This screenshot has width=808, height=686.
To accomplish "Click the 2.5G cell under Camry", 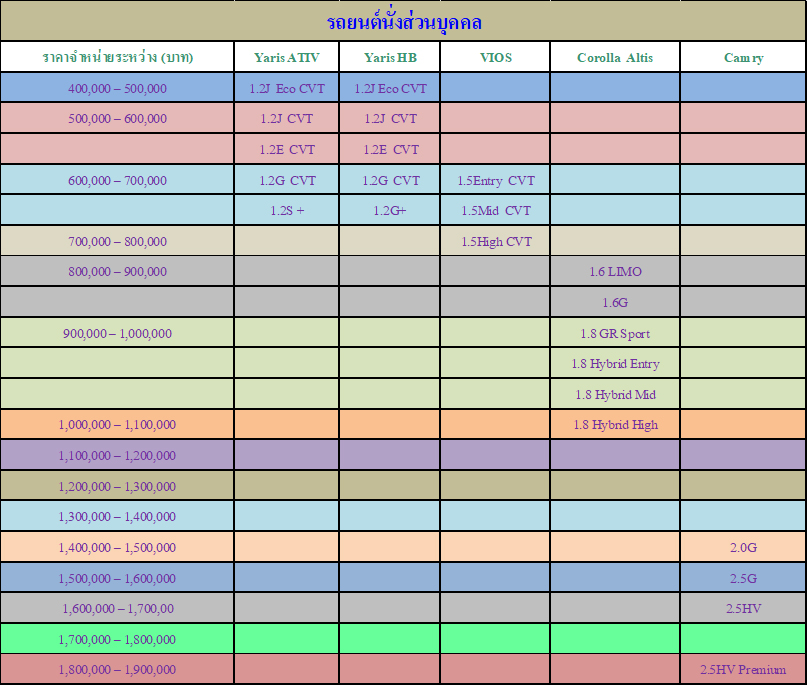I will point(743,578).
